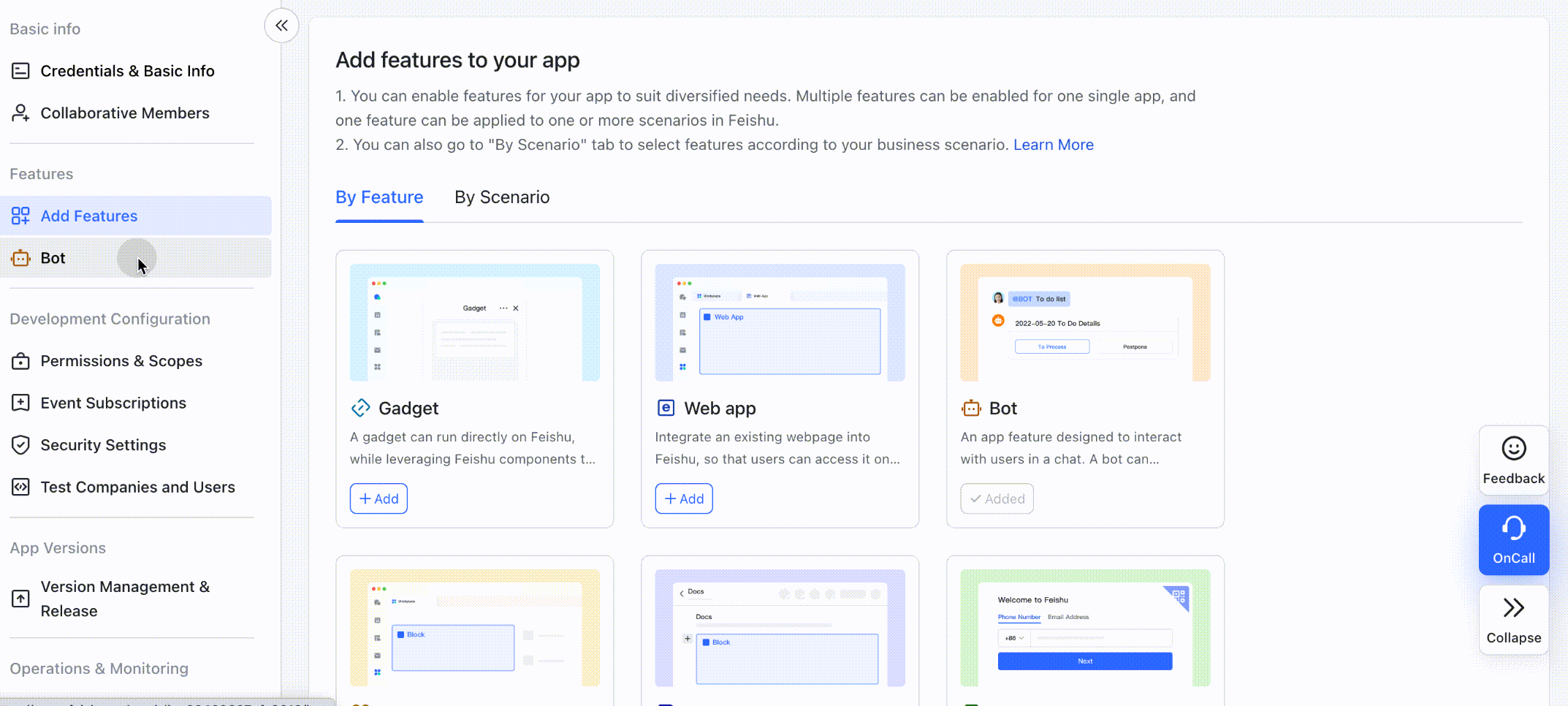Click the Event Subscriptions icon
The width and height of the screenshot is (1568, 706).
[20, 403]
